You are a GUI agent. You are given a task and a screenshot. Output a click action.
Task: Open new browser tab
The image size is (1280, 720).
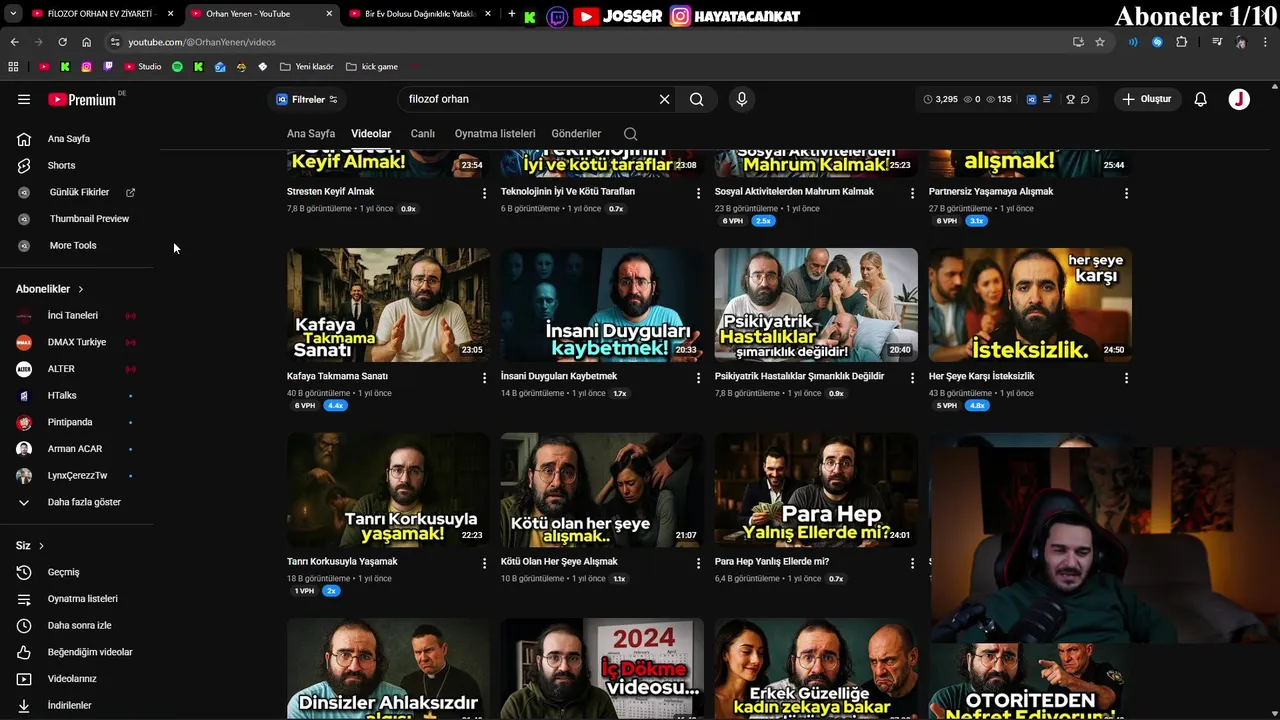click(512, 14)
